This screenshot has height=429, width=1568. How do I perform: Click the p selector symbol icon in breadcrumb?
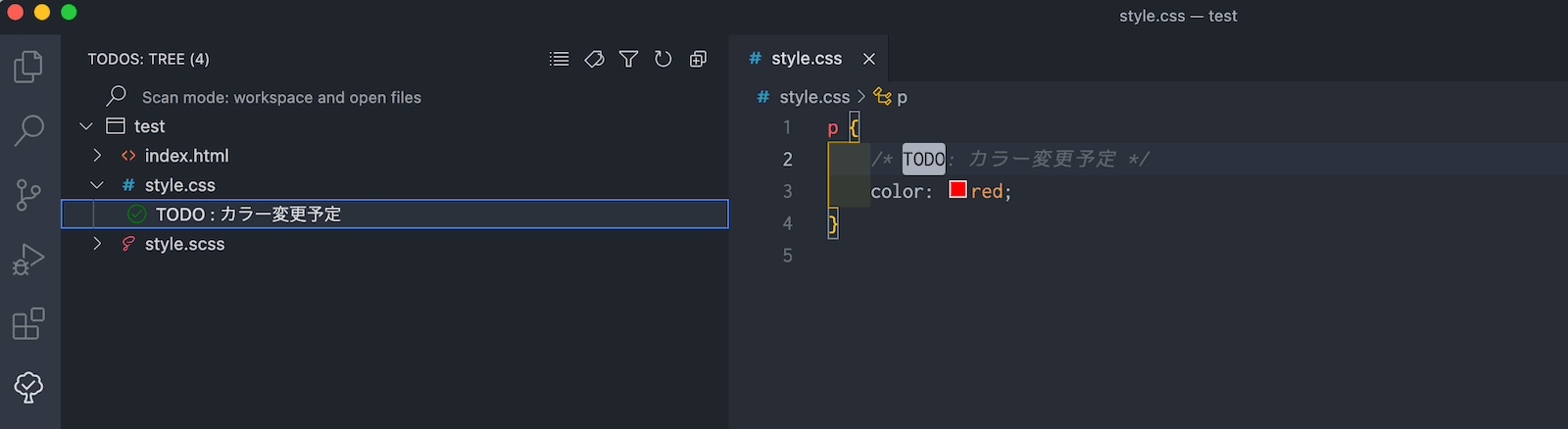883,96
